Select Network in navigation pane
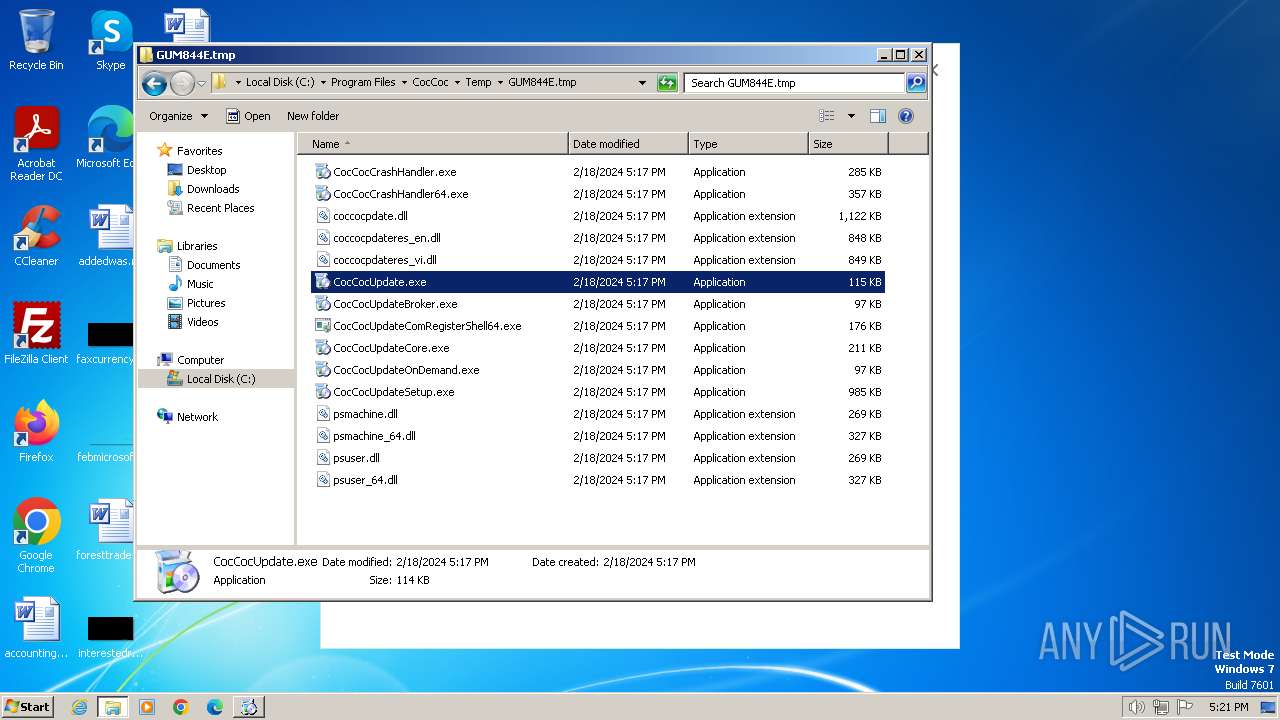Screen dimensions: 1280x720 point(197,417)
